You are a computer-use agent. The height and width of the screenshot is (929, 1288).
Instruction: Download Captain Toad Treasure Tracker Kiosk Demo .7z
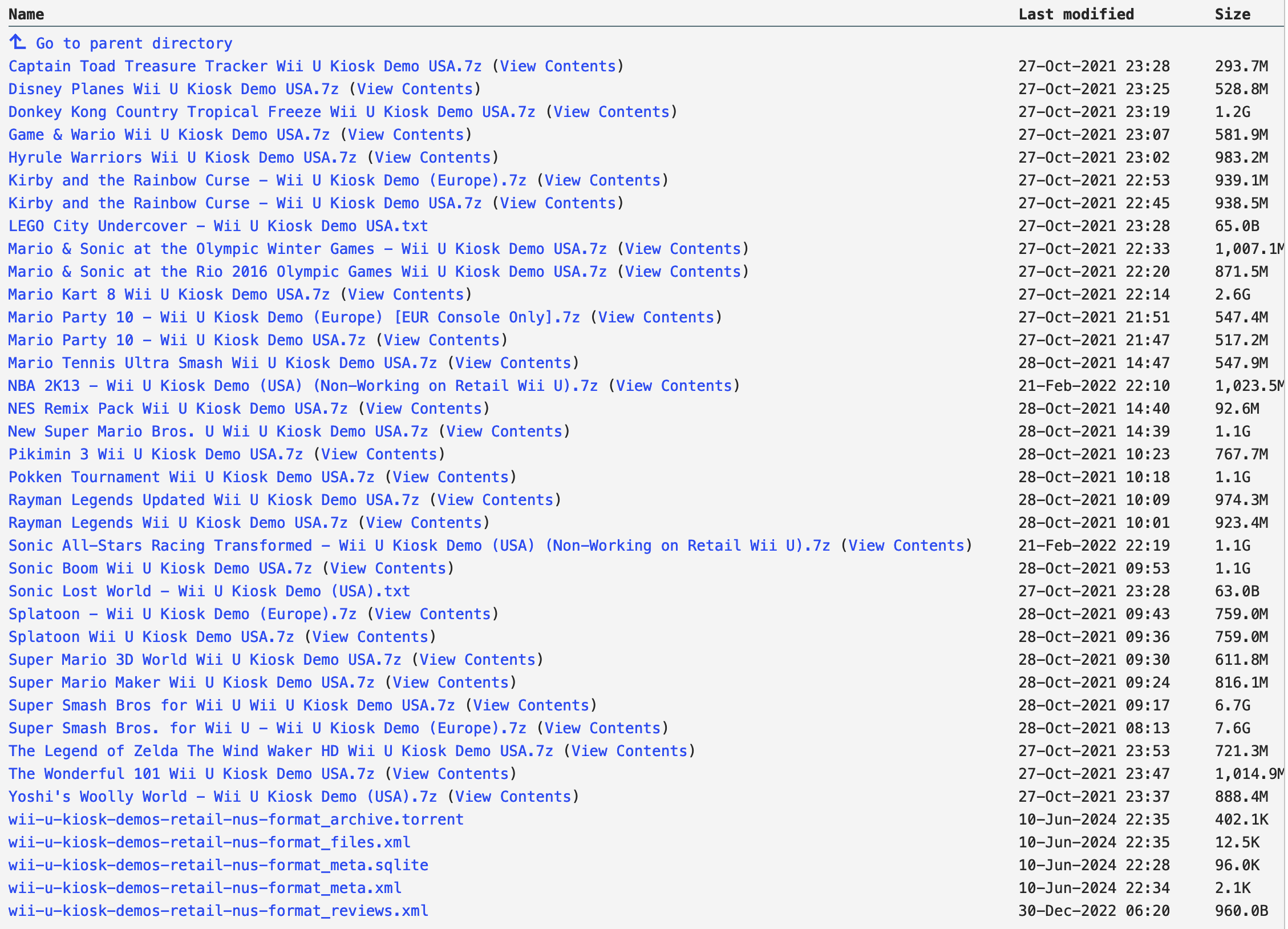tap(245, 66)
